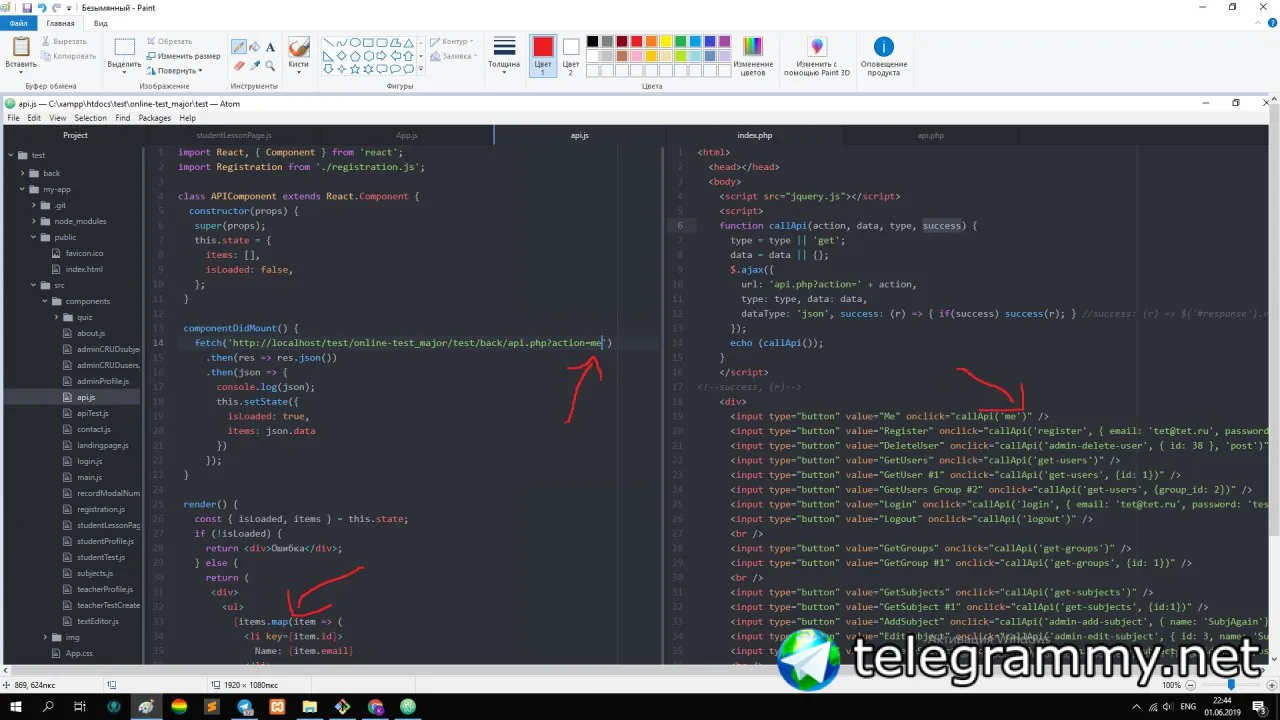This screenshot has width=1280, height=720.
Task: Open the Packages menu in Atom
Action: [154, 118]
